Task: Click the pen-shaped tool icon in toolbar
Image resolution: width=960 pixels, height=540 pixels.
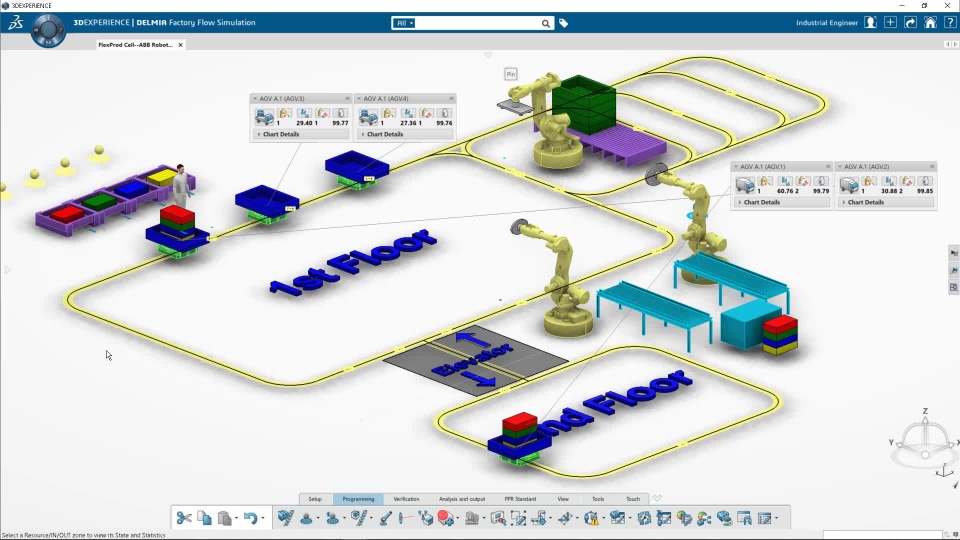Action: pyautogui.click(x=385, y=518)
